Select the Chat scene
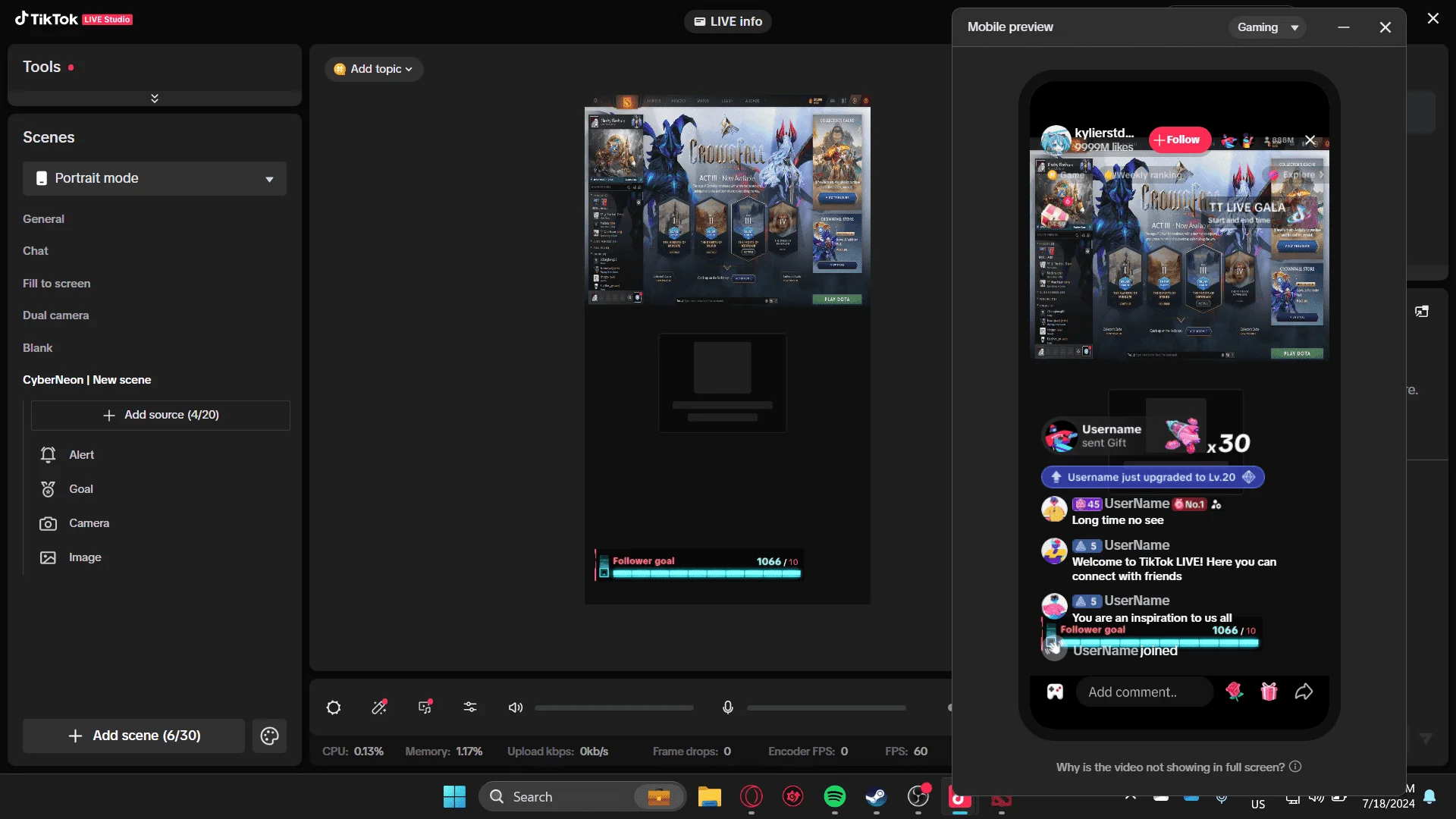Screen dimensions: 1456x819 pyautogui.click(x=36, y=251)
